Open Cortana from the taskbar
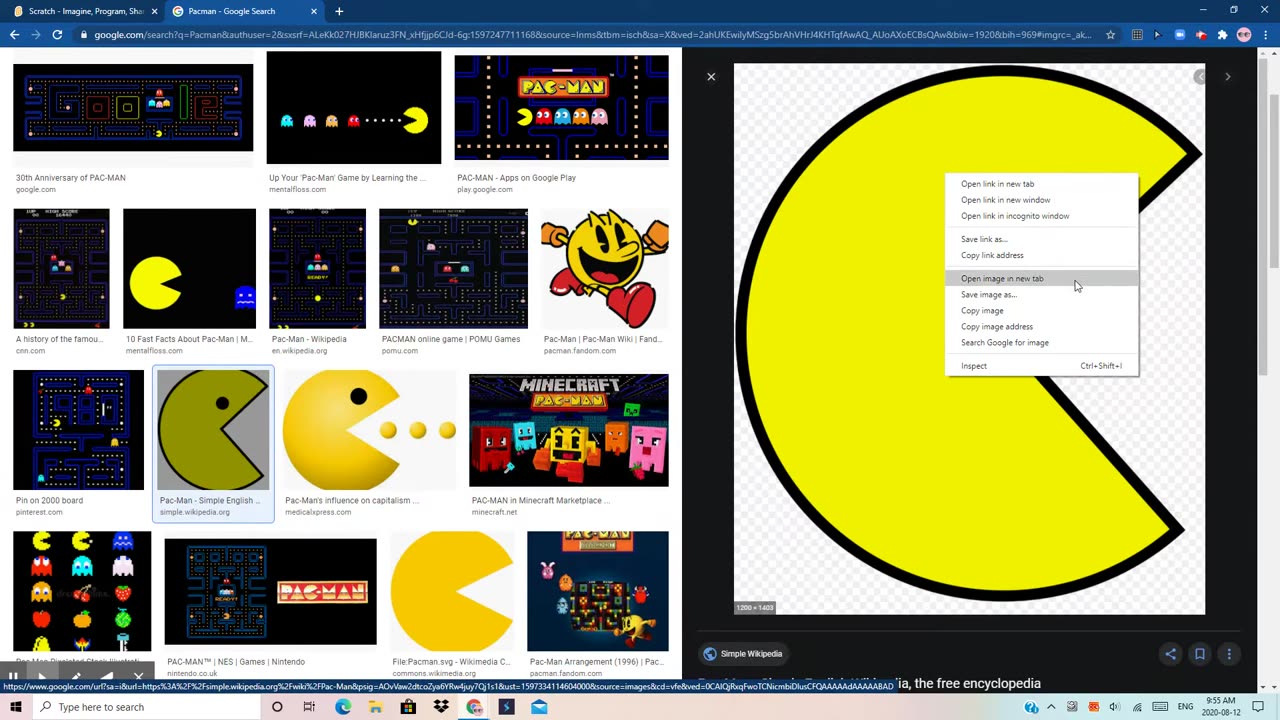The width and height of the screenshot is (1280, 720). (x=277, y=707)
